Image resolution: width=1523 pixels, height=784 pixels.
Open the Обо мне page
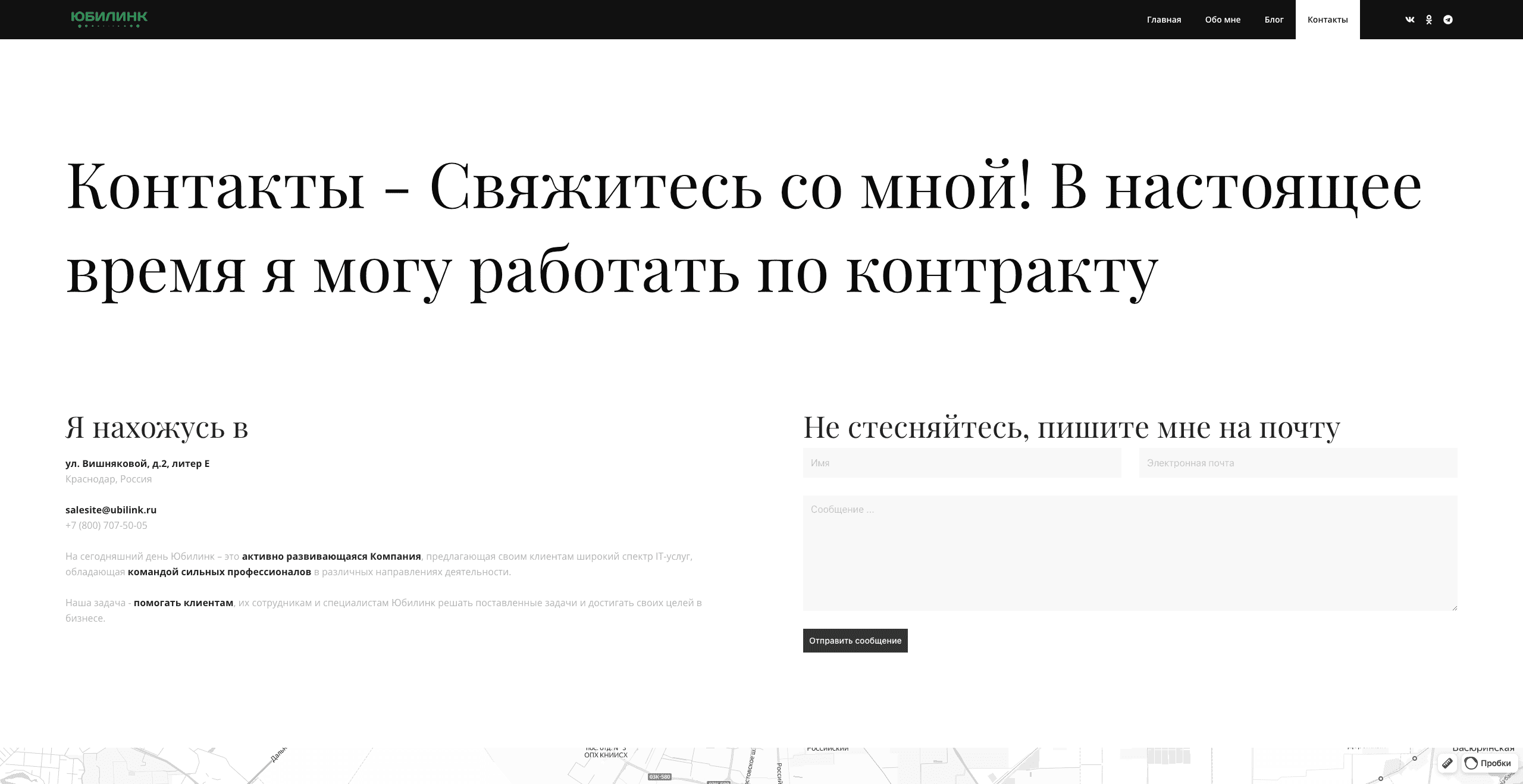click(x=1223, y=20)
